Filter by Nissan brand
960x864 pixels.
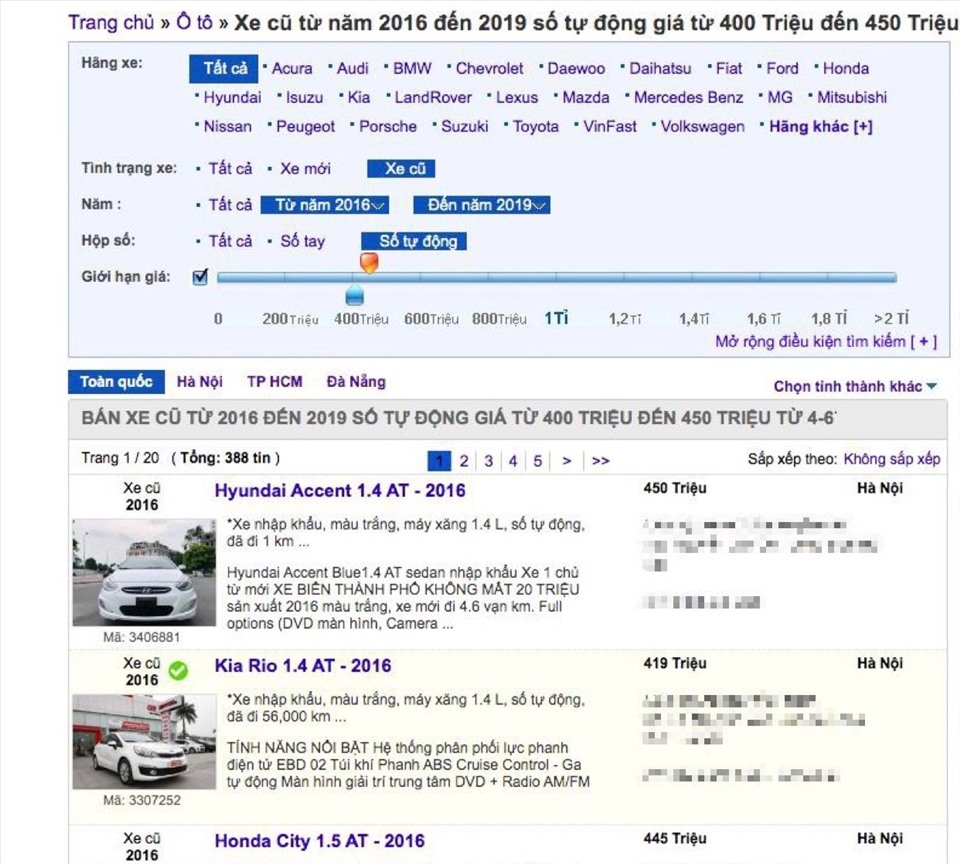pos(227,127)
